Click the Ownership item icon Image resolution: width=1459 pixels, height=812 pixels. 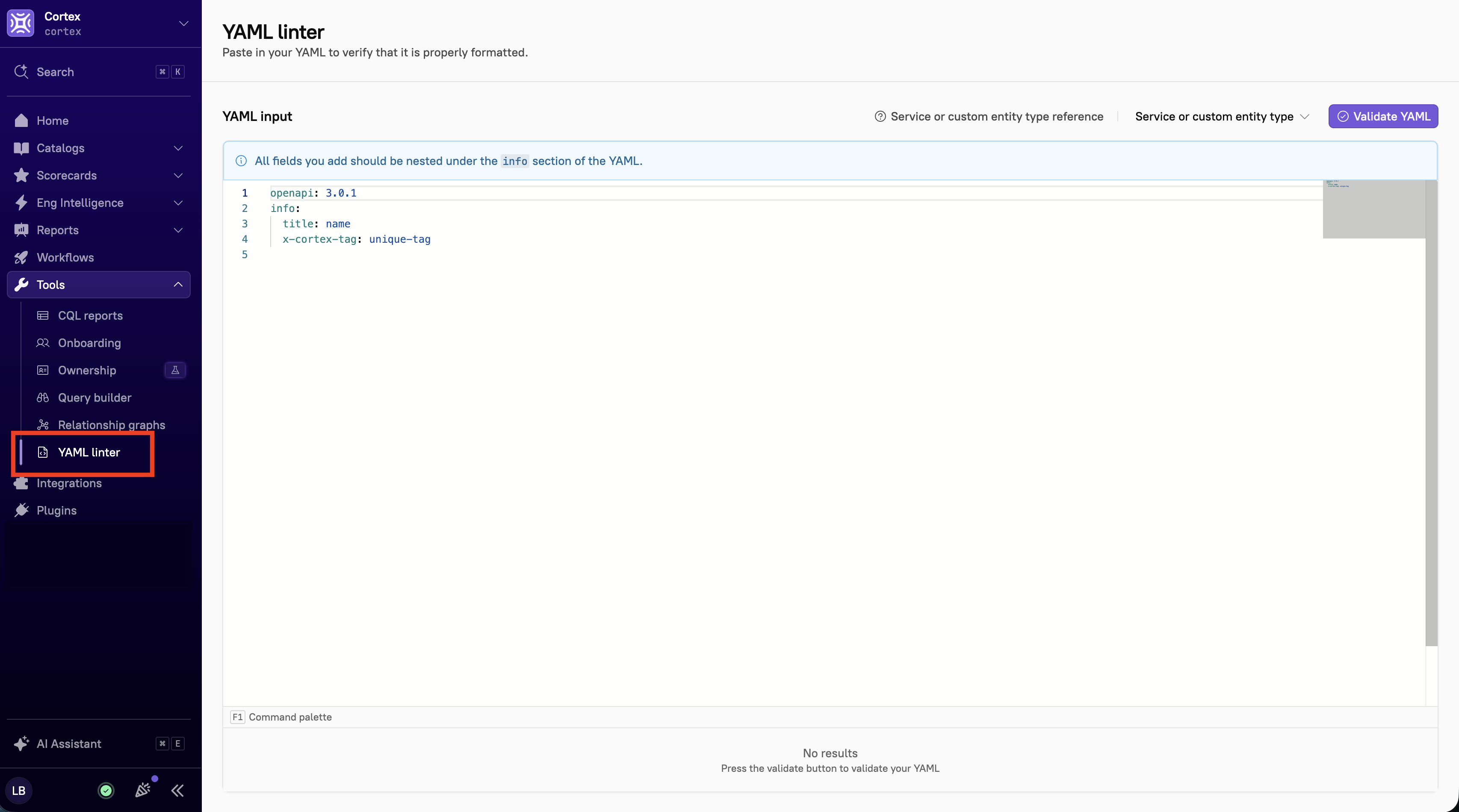(42, 371)
